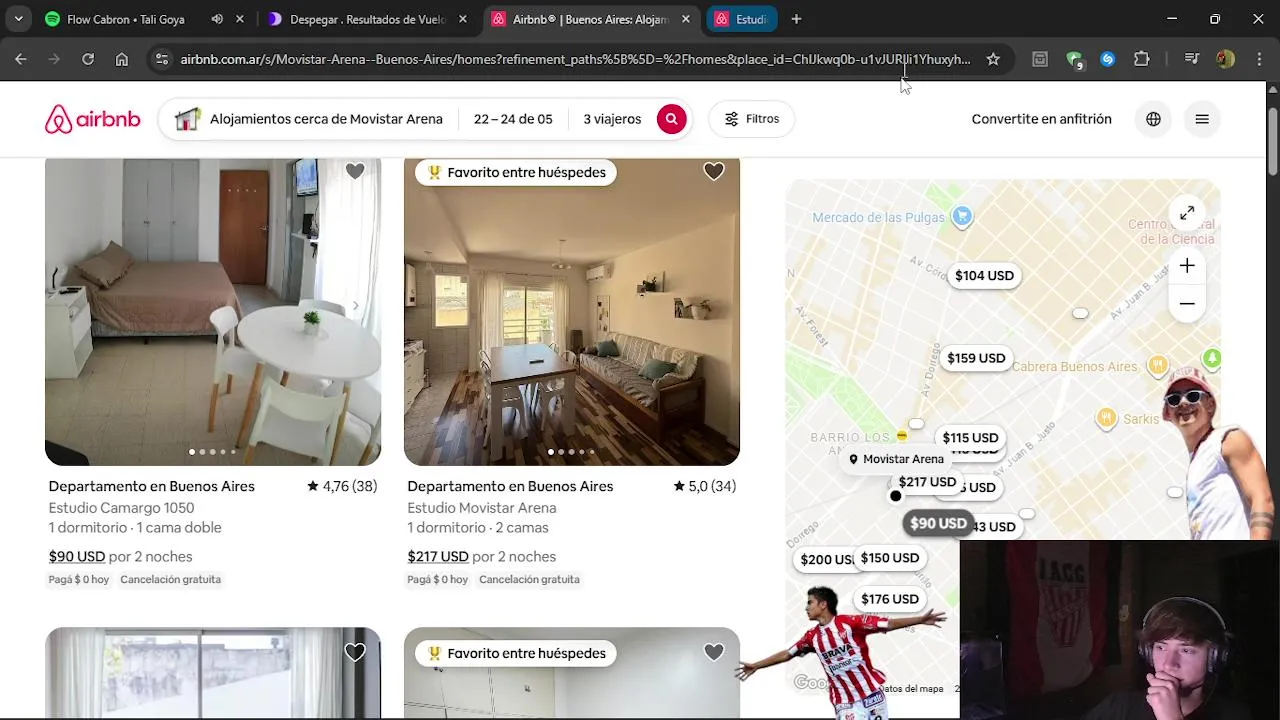The height and width of the screenshot is (720, 1280).
Task: Click the 4,76 (38) rating text
Action: 342,486
